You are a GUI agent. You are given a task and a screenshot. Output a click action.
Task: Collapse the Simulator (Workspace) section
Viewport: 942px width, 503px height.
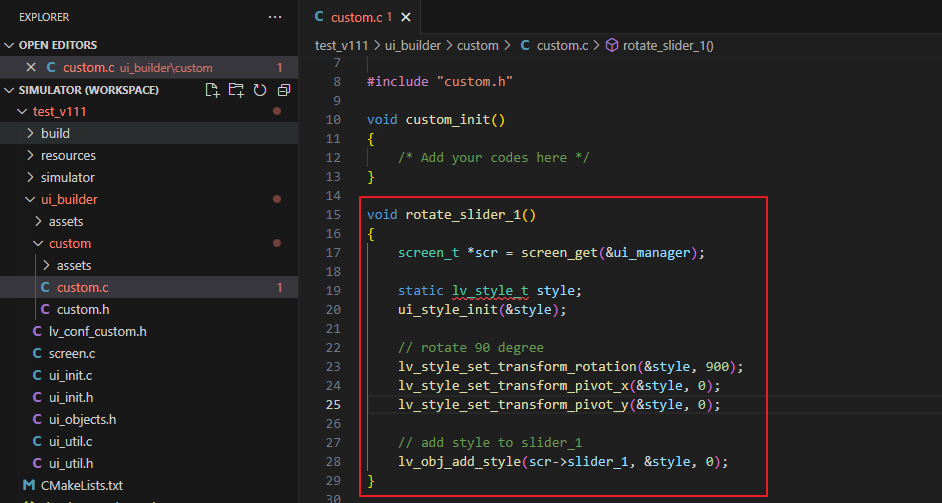coord(9,90)
